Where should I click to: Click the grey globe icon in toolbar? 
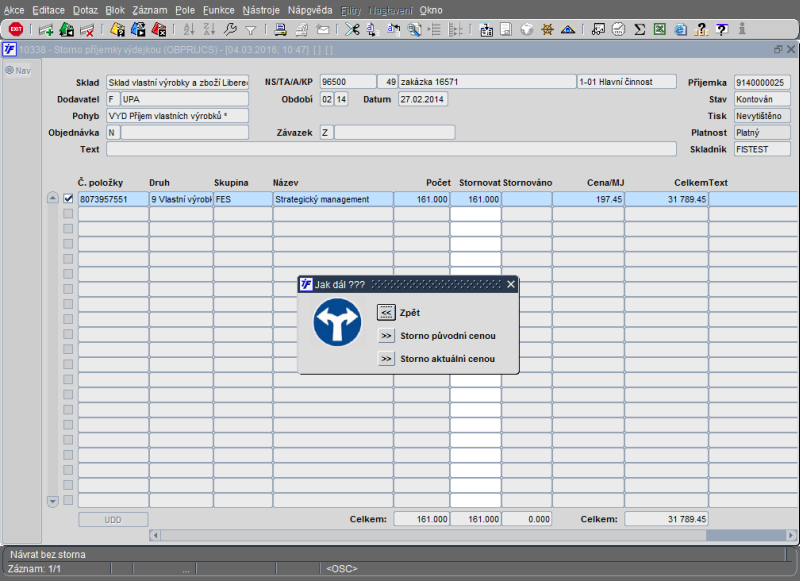(527, 30)
